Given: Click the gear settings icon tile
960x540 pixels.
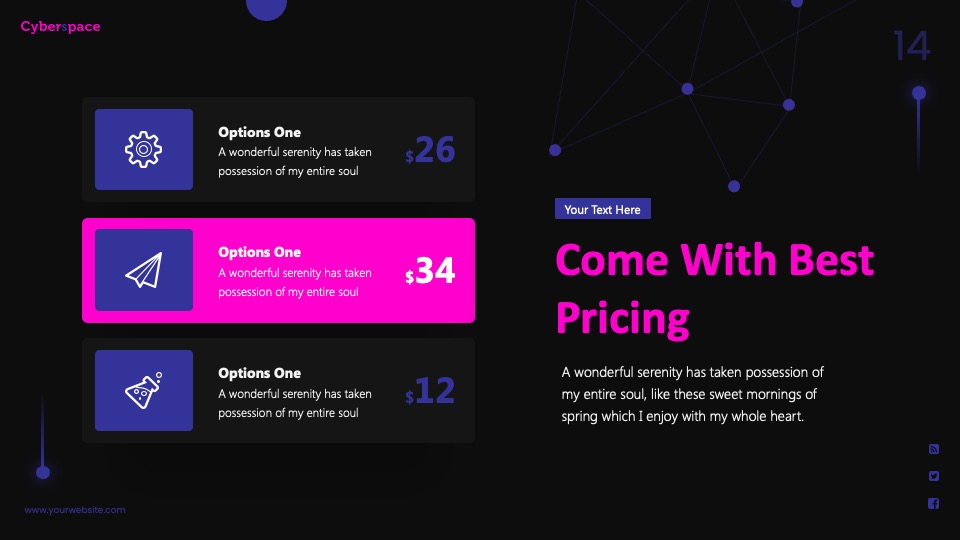Looking at the screenshot, I should (x=144, y=149).
